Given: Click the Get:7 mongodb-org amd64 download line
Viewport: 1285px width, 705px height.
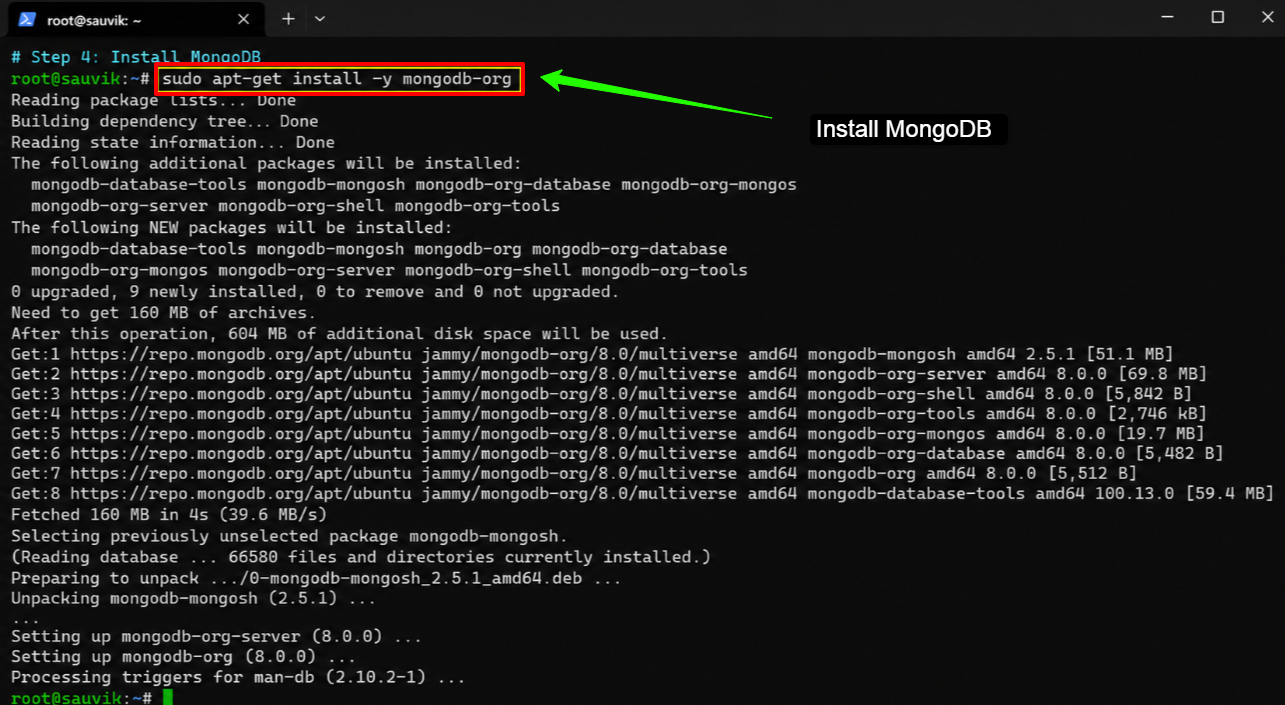Looking at the screenshot, I should [573, 473].
